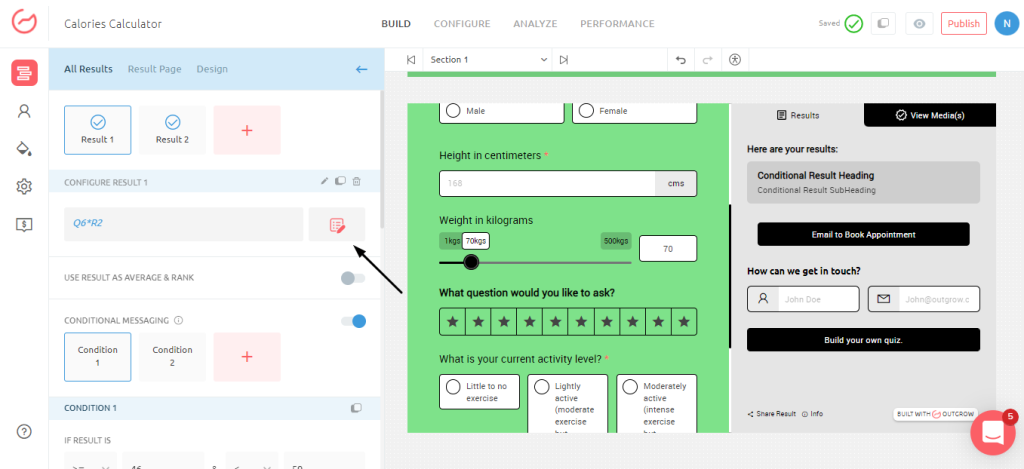Duplicate Result 1 with the copy icon
This screenshot has height=469, width=1024.
pos(340,182)
